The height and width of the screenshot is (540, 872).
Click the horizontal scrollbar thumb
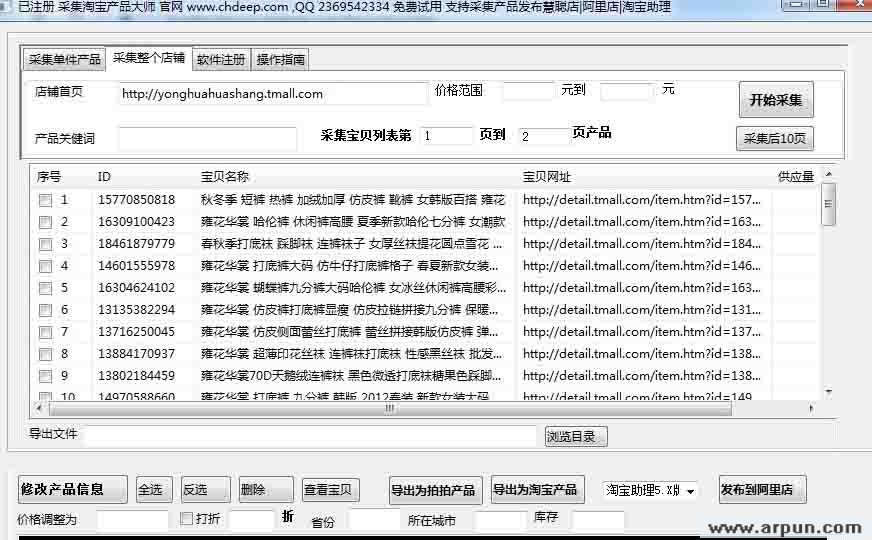coord(389,409)
